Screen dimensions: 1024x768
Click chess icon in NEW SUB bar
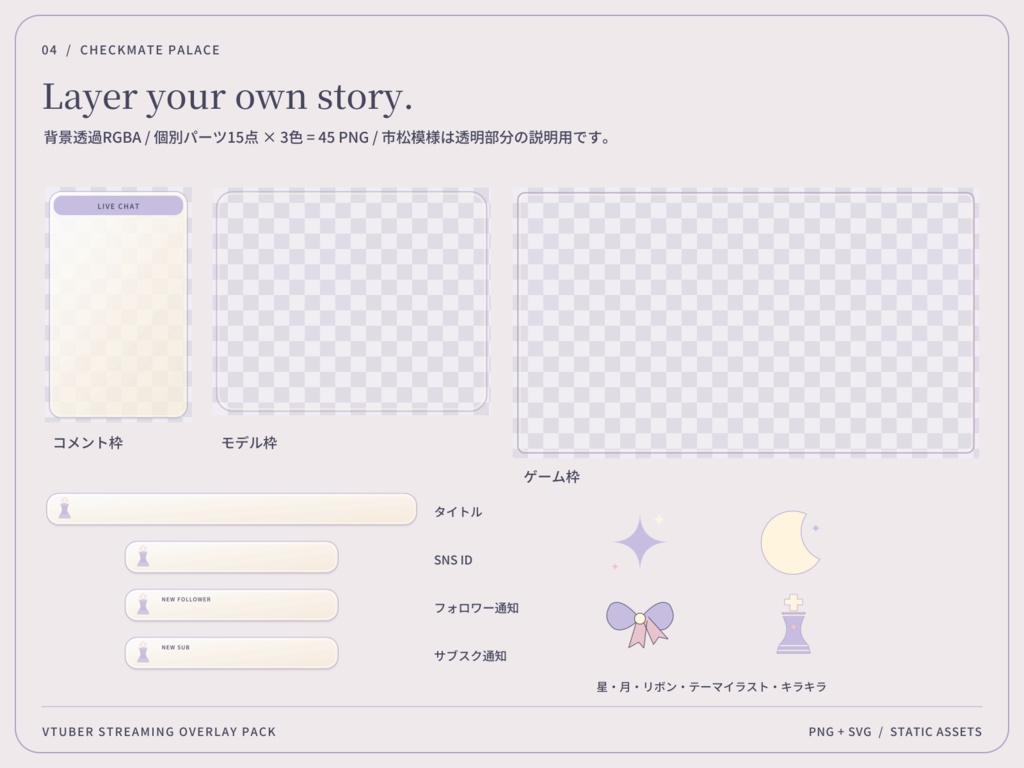click(x=143, y=652)
